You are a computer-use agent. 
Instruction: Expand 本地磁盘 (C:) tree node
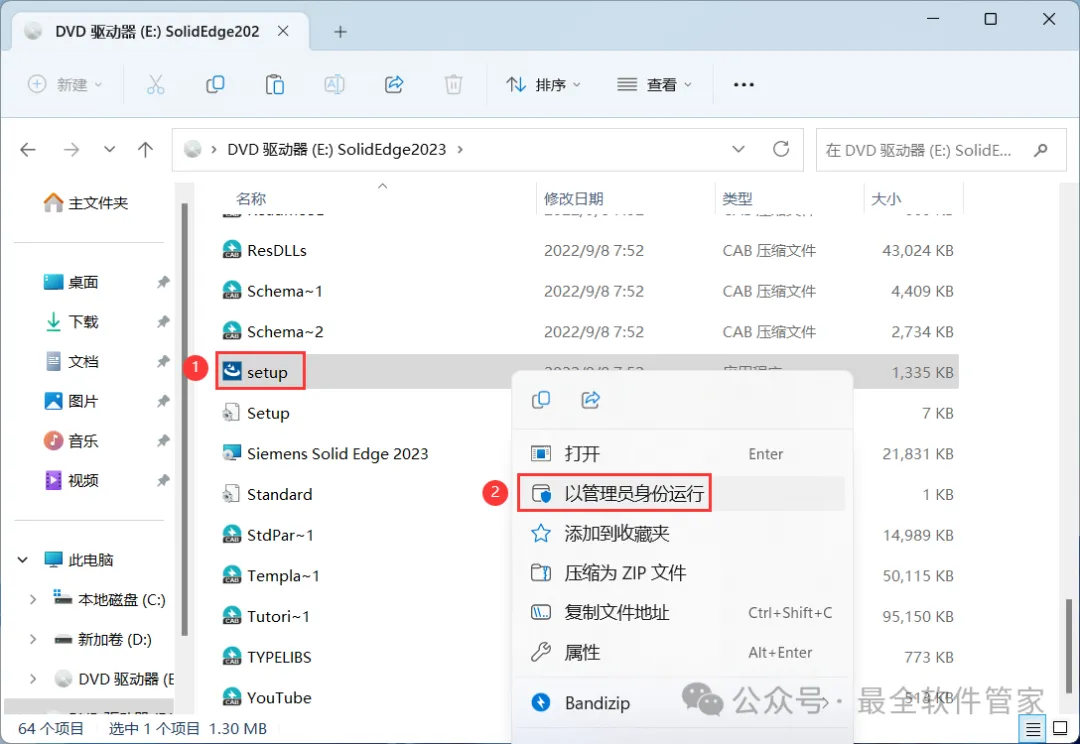coord(32,600)
